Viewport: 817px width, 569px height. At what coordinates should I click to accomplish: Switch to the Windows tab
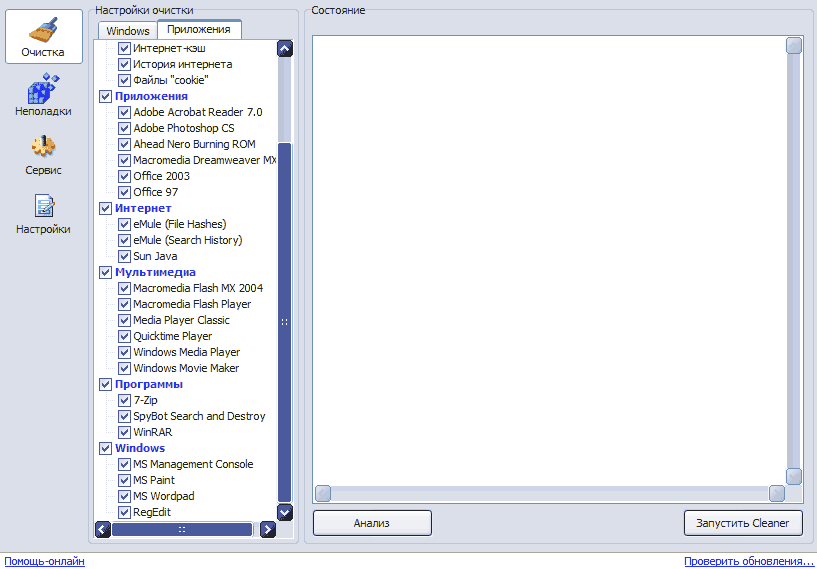[x=128, y=31]
